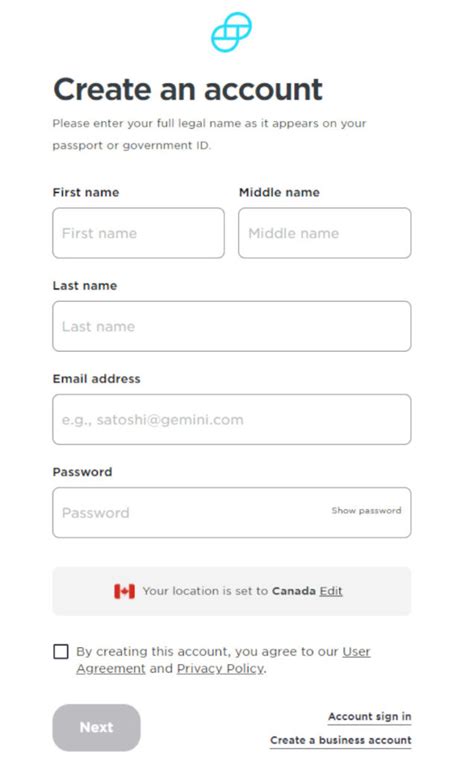Click the Last name label text
The height and width of the screenshot is (761, 474).
[x=85, y=285]
